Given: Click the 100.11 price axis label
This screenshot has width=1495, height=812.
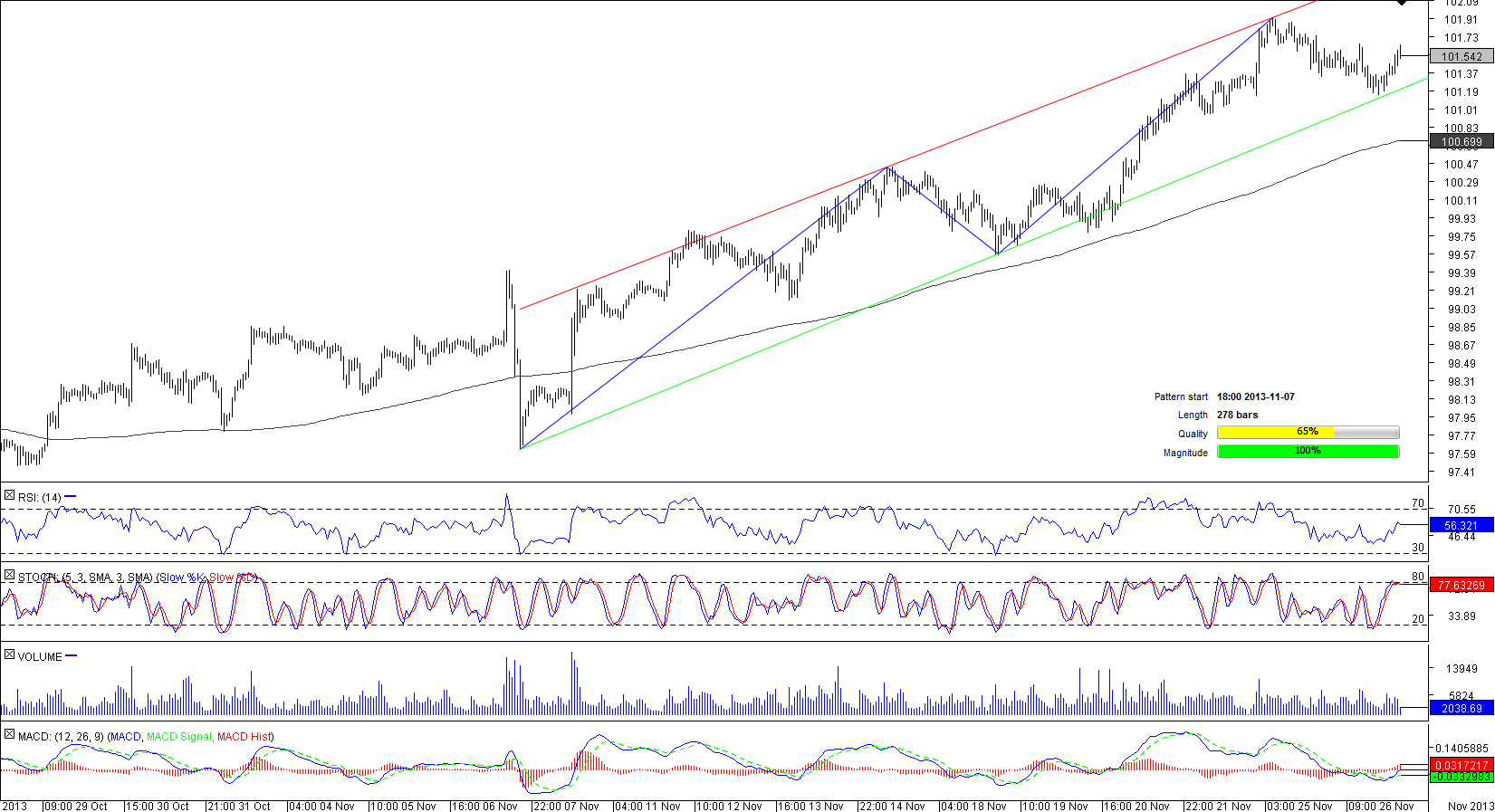Looking at the screenshot, I should pyautogui.click(x=1461, y=201).
